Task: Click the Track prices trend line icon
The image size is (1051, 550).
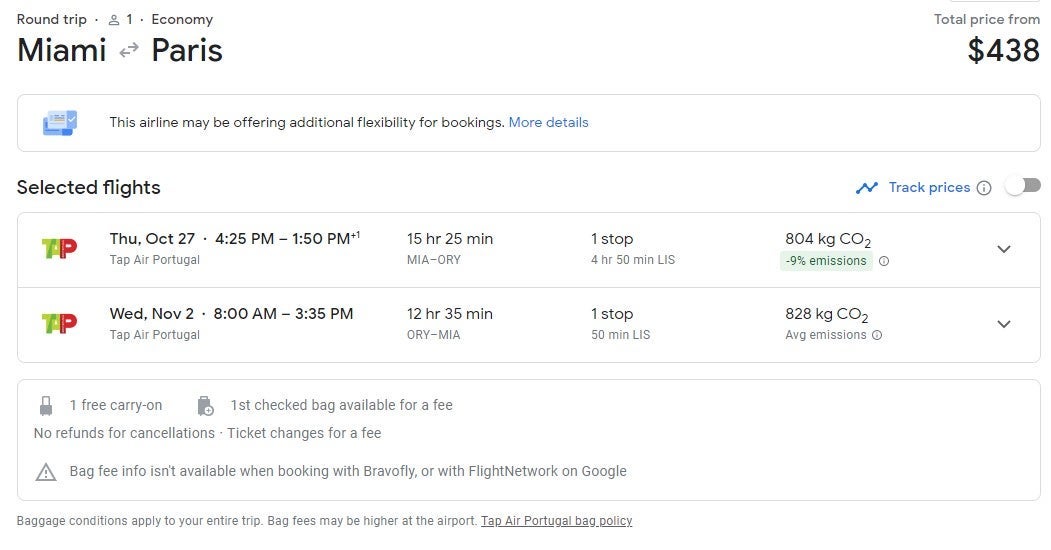Action: tap(866, 188)
